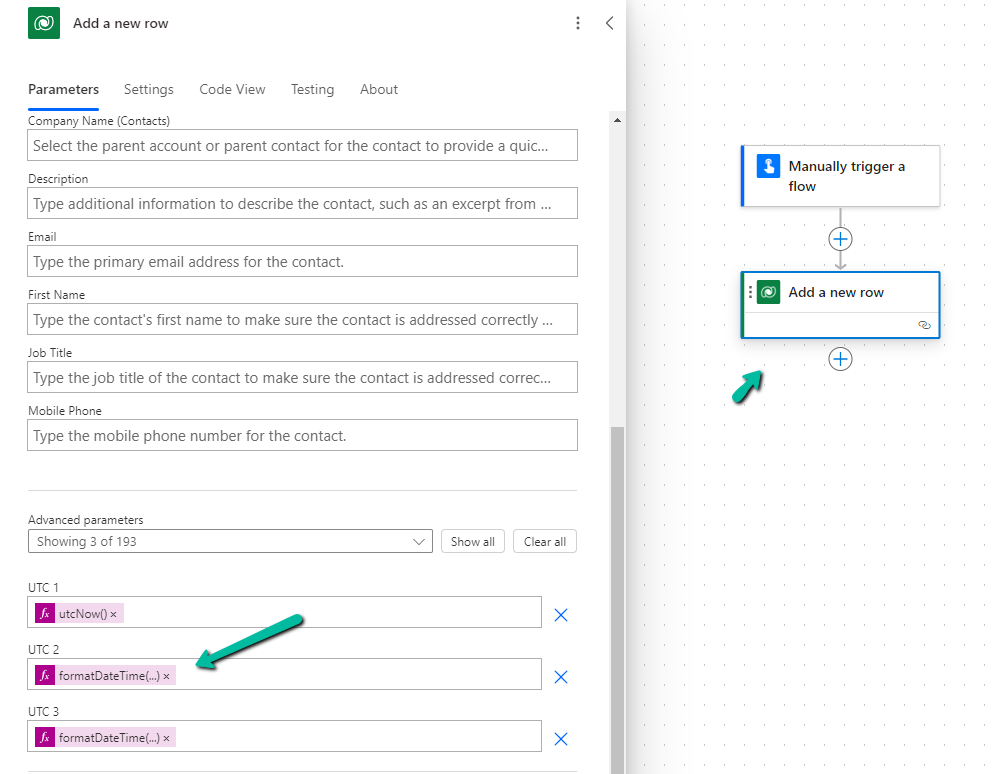Collapse the Add a new row panel
This screenshot has width=1002, height=774.
(x=609, y=23)
